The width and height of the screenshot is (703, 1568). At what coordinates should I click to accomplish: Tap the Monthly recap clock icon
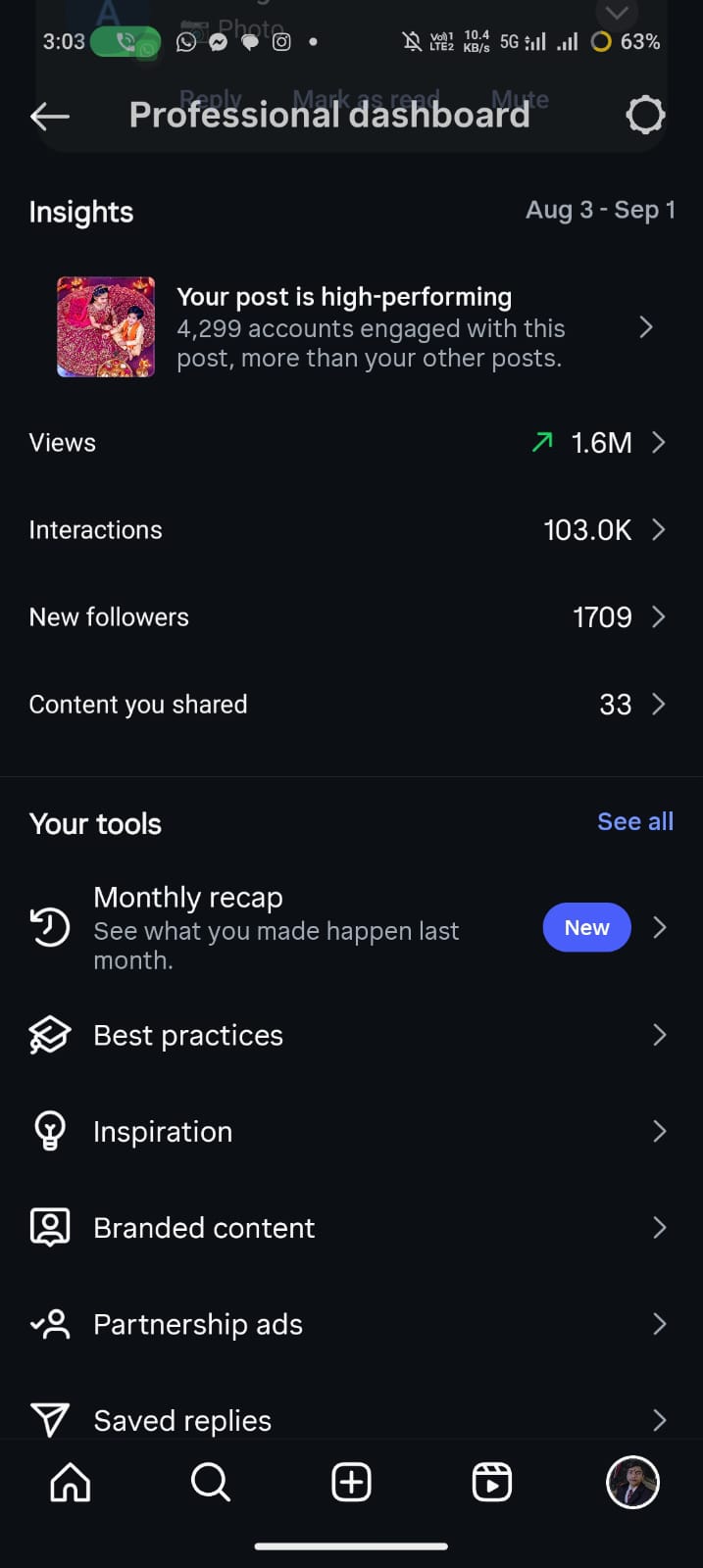[x=50, y=927]
